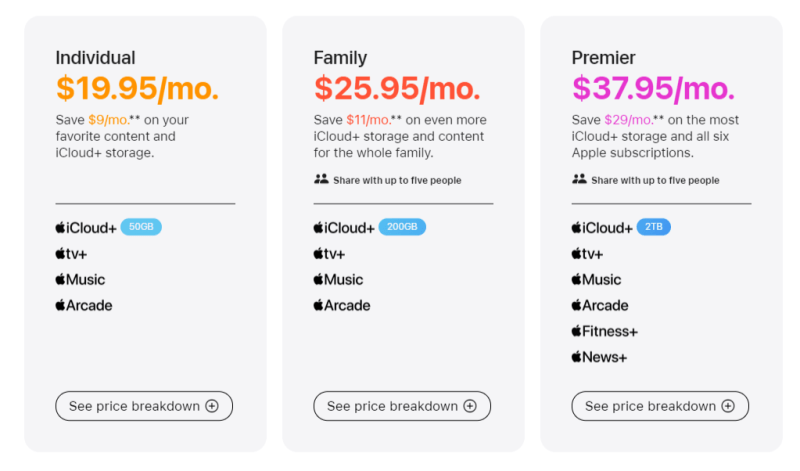The height and width of the screenshot is (471, 800).
Task: Expand the Family plan price breakdown
Action: 402,406
